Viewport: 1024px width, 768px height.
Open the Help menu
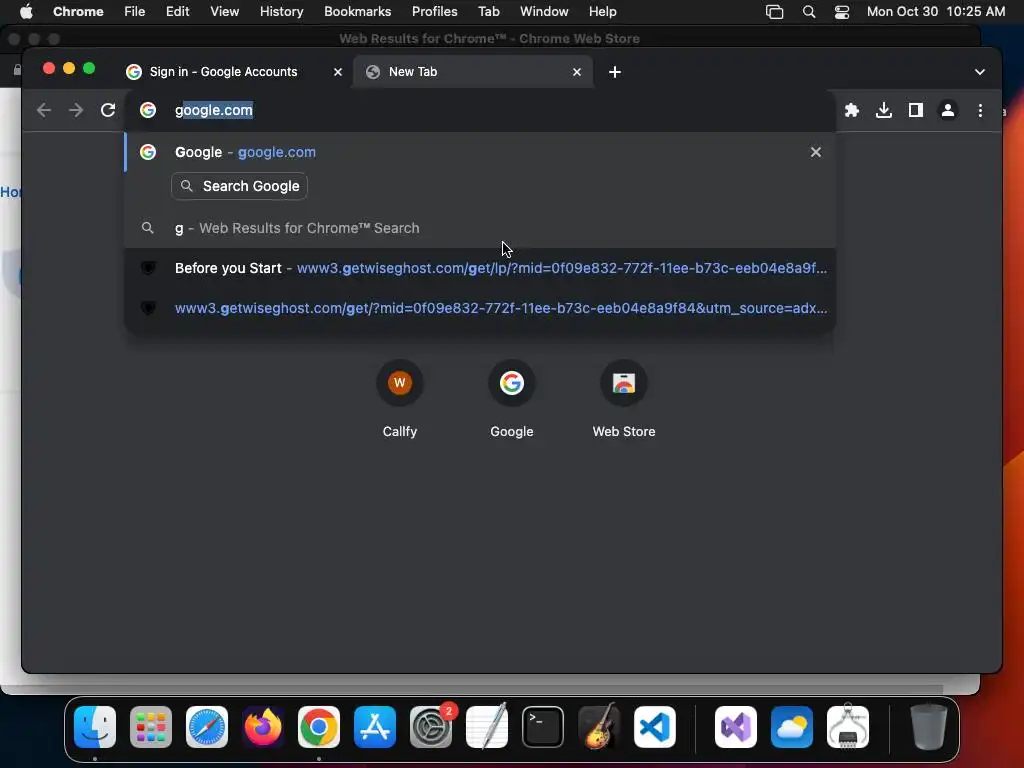tap(602, 12)
